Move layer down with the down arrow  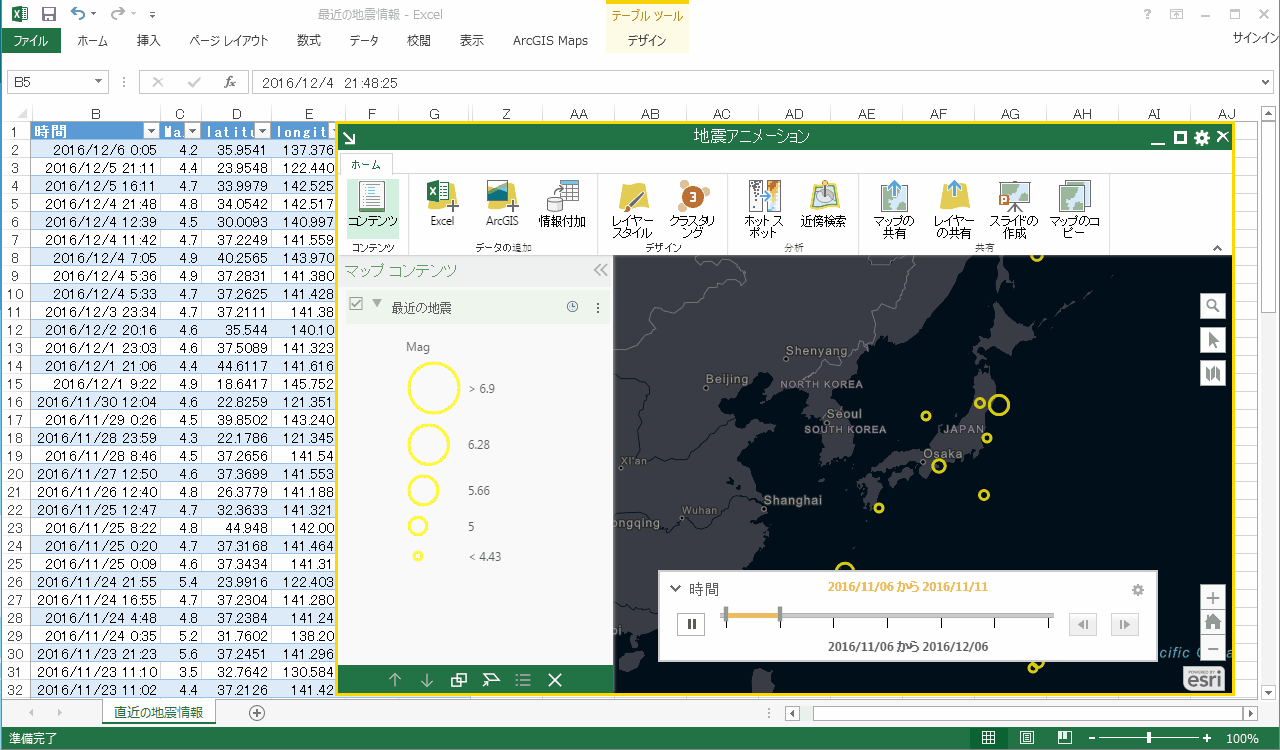[x=427, y=680]
